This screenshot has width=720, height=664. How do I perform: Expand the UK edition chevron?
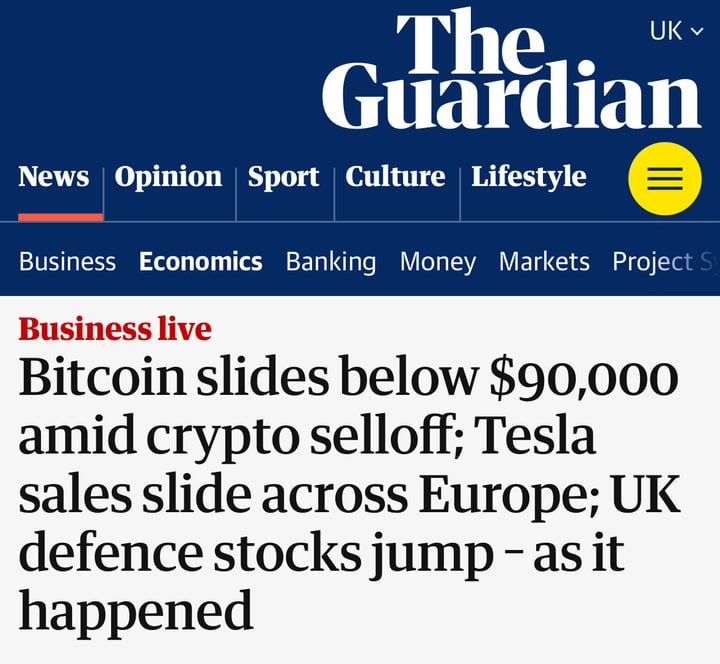tap(697, 32)
